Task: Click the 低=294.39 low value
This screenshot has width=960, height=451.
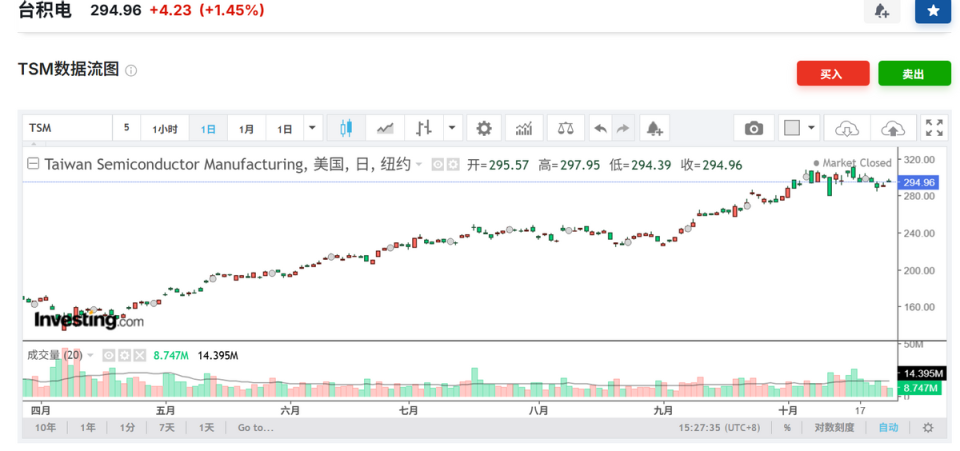Action: 640,165
